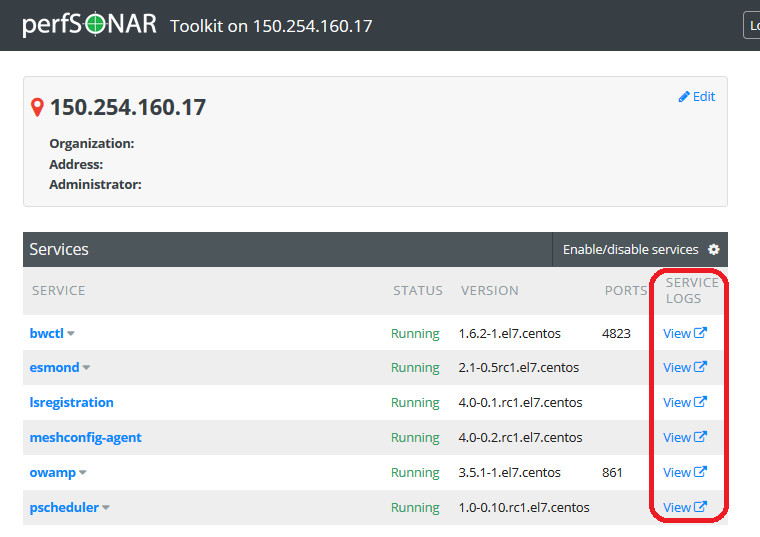View logs for bwctl
760x537 pixels.
click(x=677, y=333)
